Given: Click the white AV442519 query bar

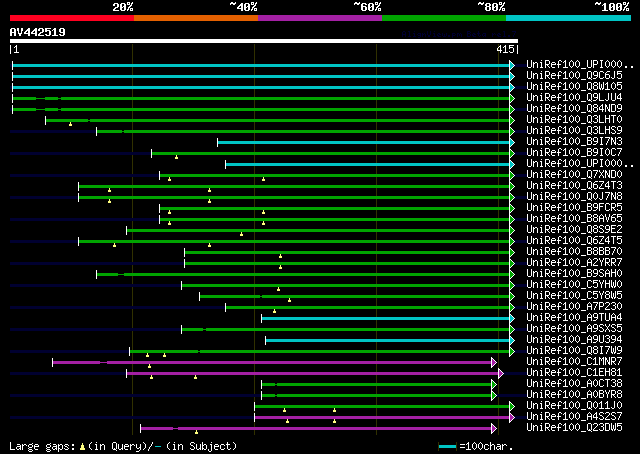Looking at the screenshot, I should [x=264, y=41].
